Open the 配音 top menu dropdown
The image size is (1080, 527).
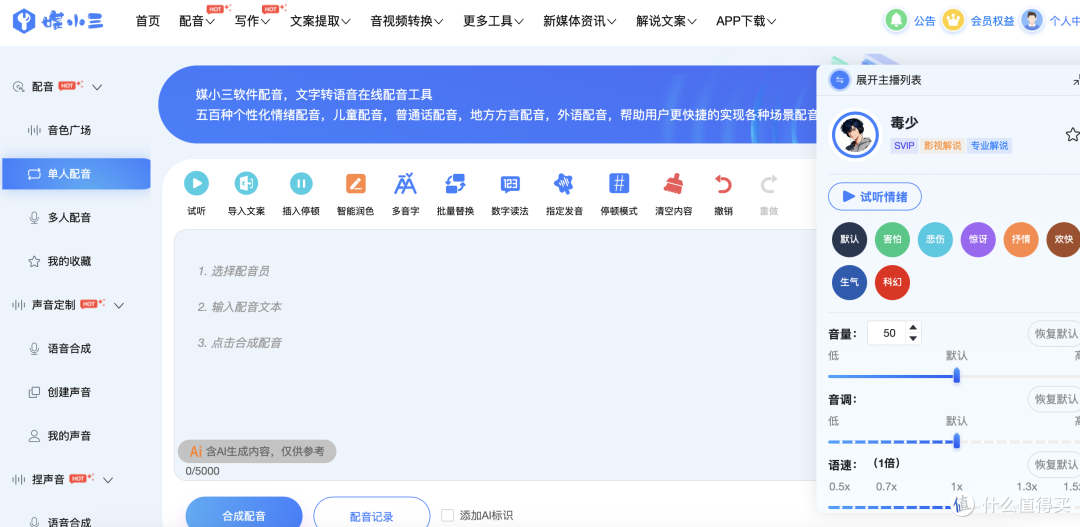(x=197, y=21)
